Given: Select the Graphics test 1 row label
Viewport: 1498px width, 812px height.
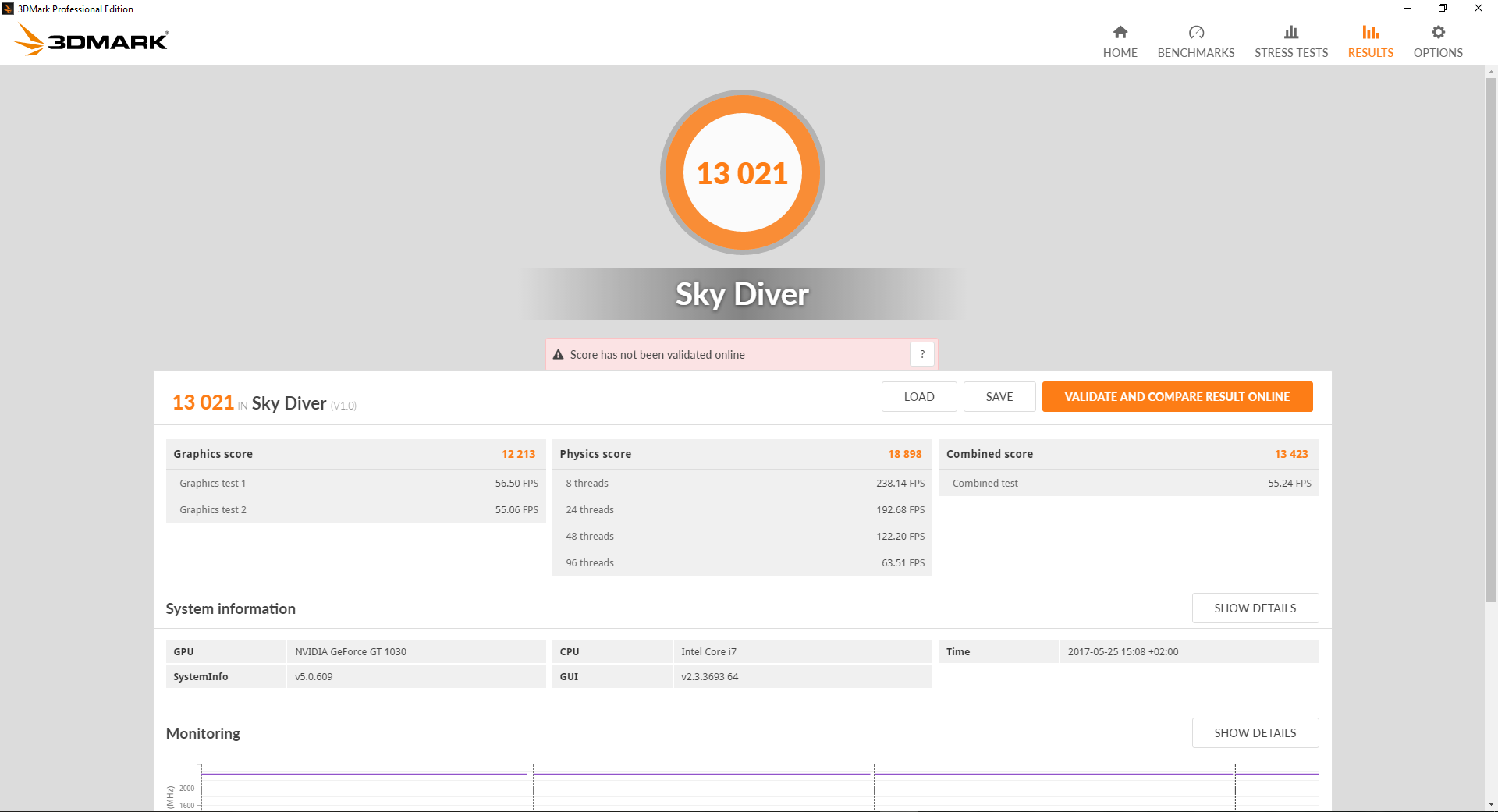Looking at the screenshot, I should (213, 484).
